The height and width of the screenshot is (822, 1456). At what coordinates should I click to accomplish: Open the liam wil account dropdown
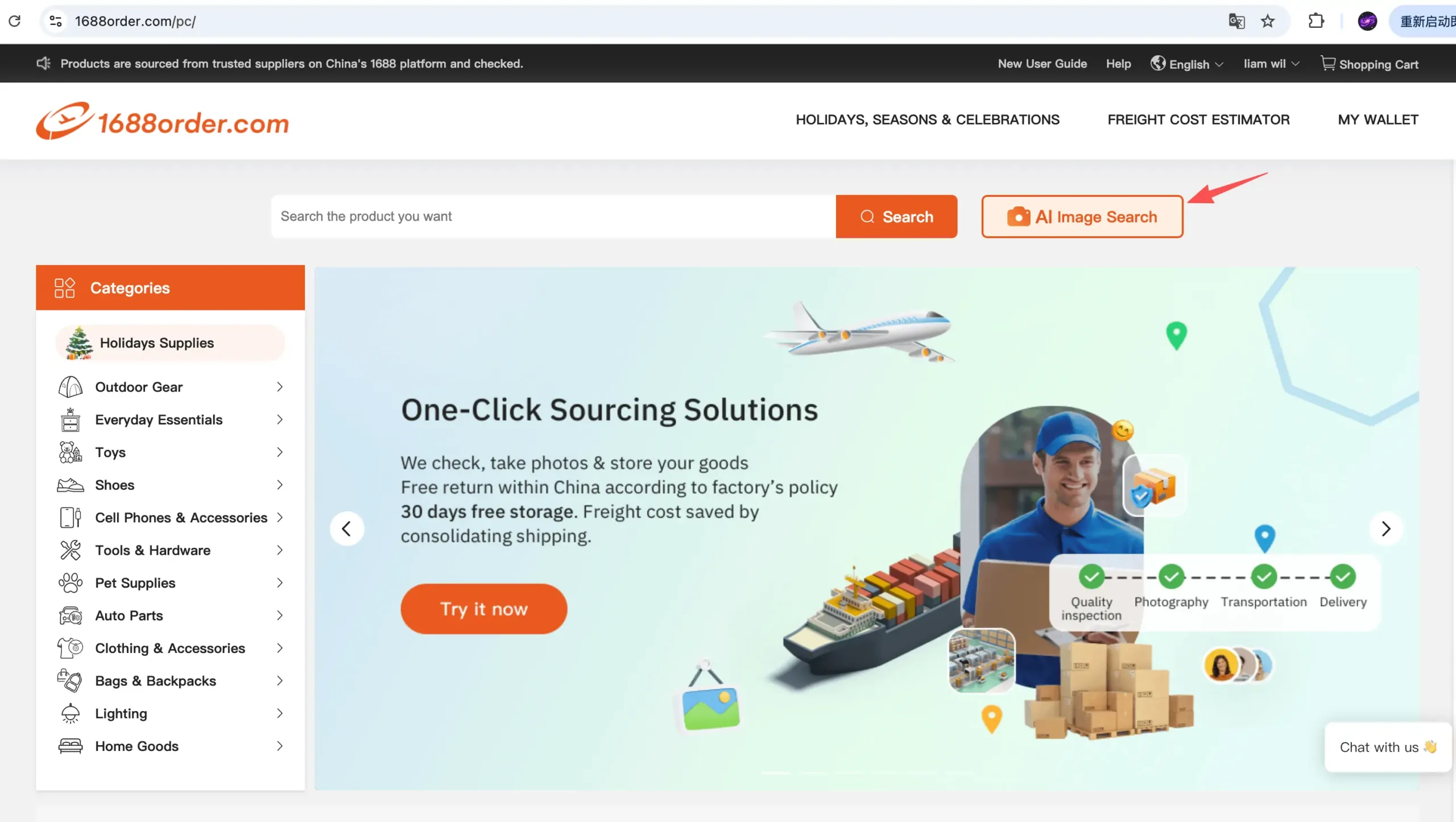[x=1271, y=64]
